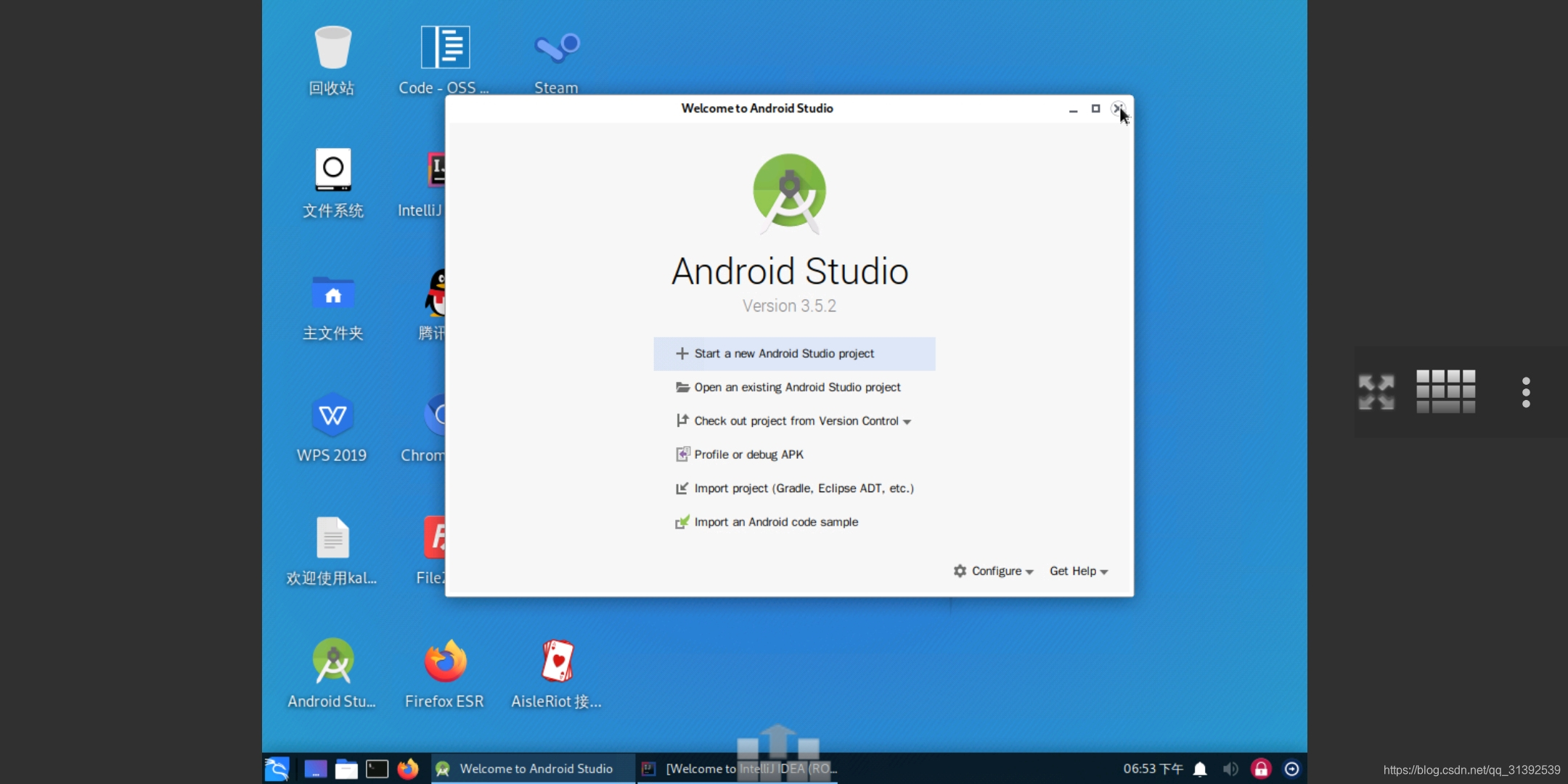Screen dimensions: 1568x784
Task: Open an existing Android Studio project
Action: click(x=794, y=387)
